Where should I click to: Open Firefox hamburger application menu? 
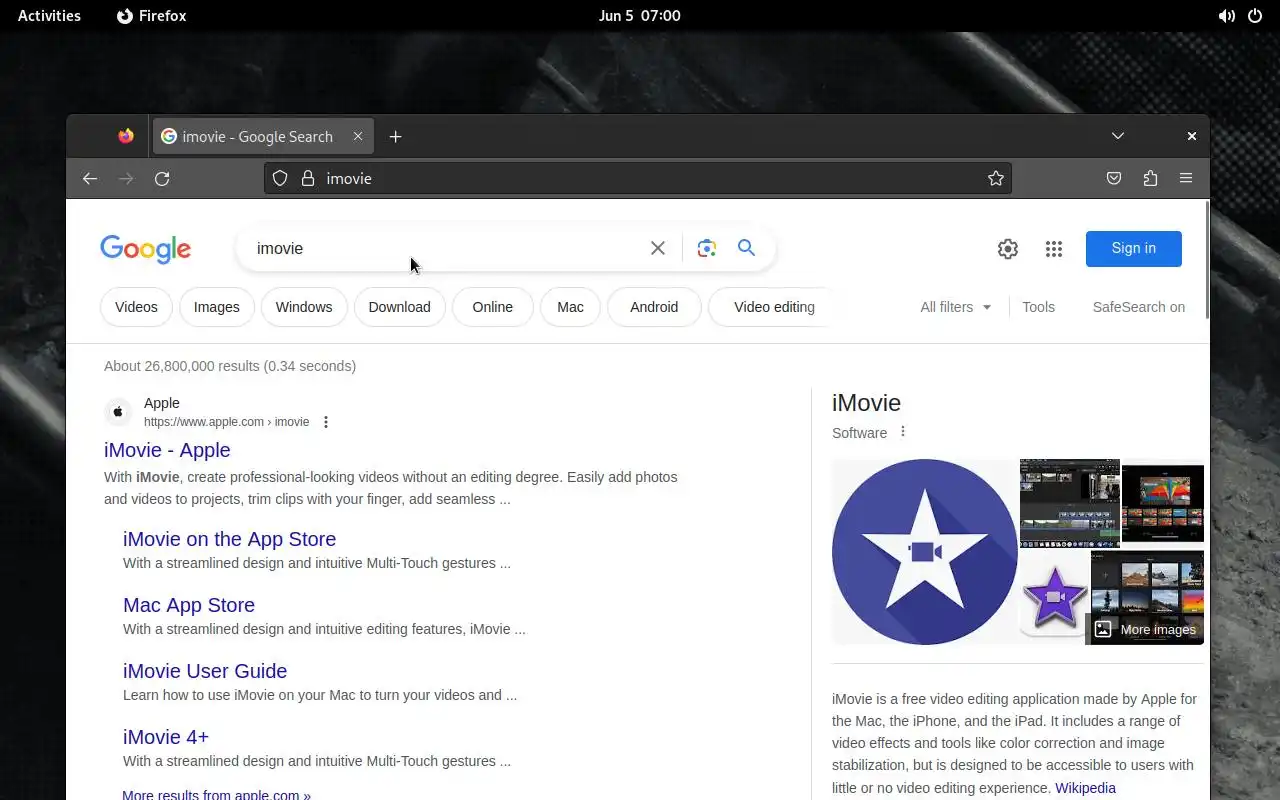tap(1186, 178)
